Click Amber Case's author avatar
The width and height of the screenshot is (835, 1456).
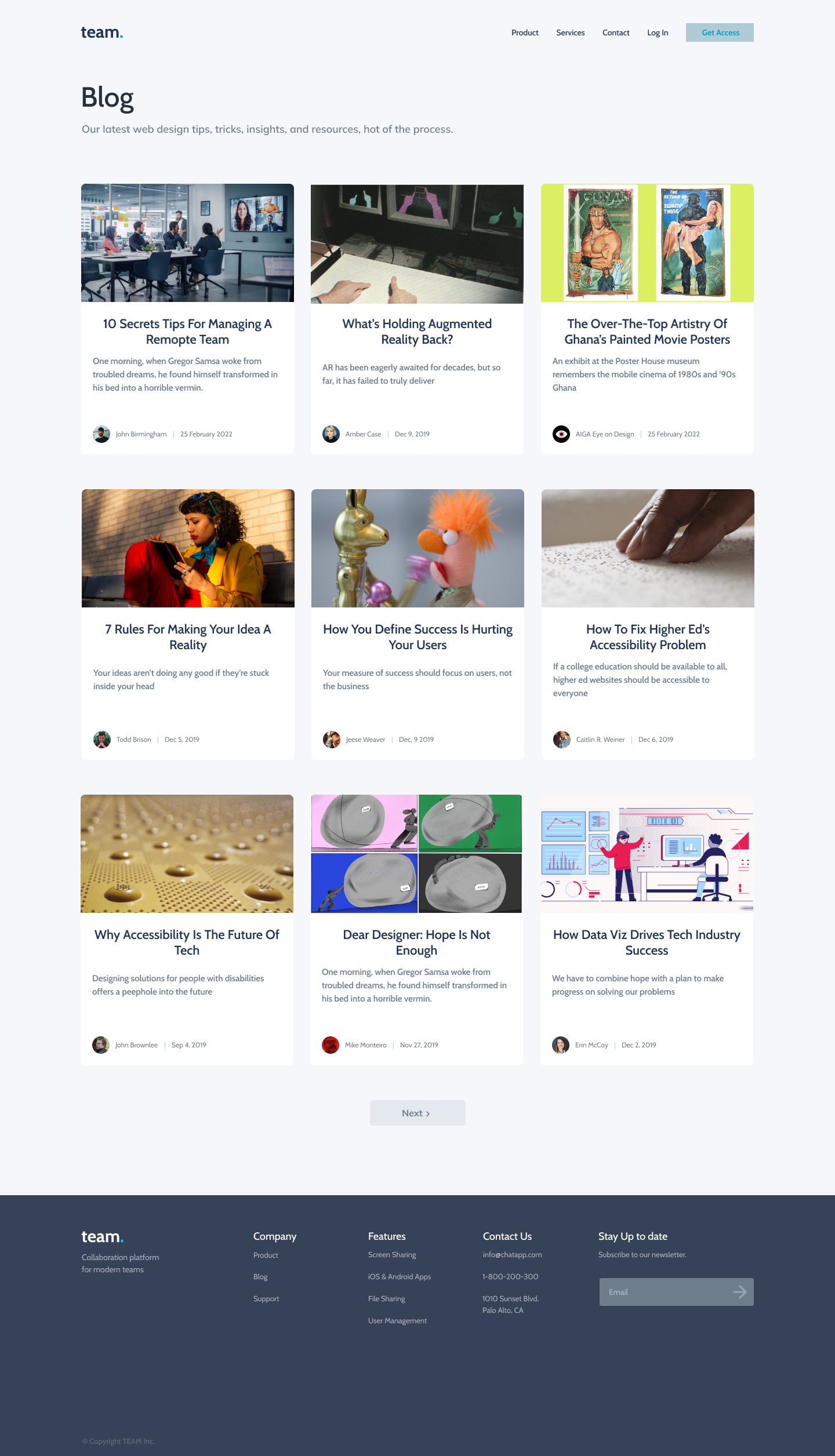pyautogui.click(x=331, y=434)
